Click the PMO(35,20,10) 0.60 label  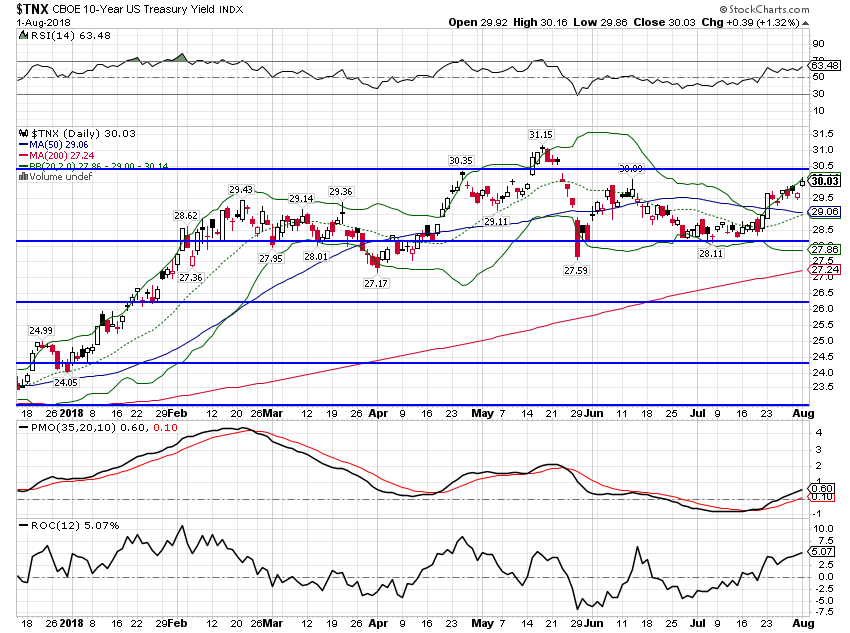coord(88,428)
